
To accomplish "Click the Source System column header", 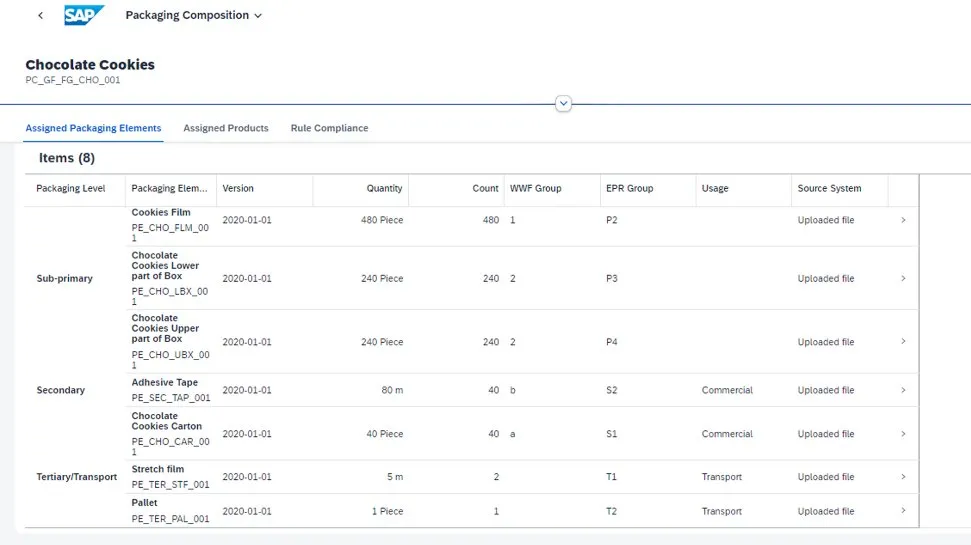I will [829, 188].
